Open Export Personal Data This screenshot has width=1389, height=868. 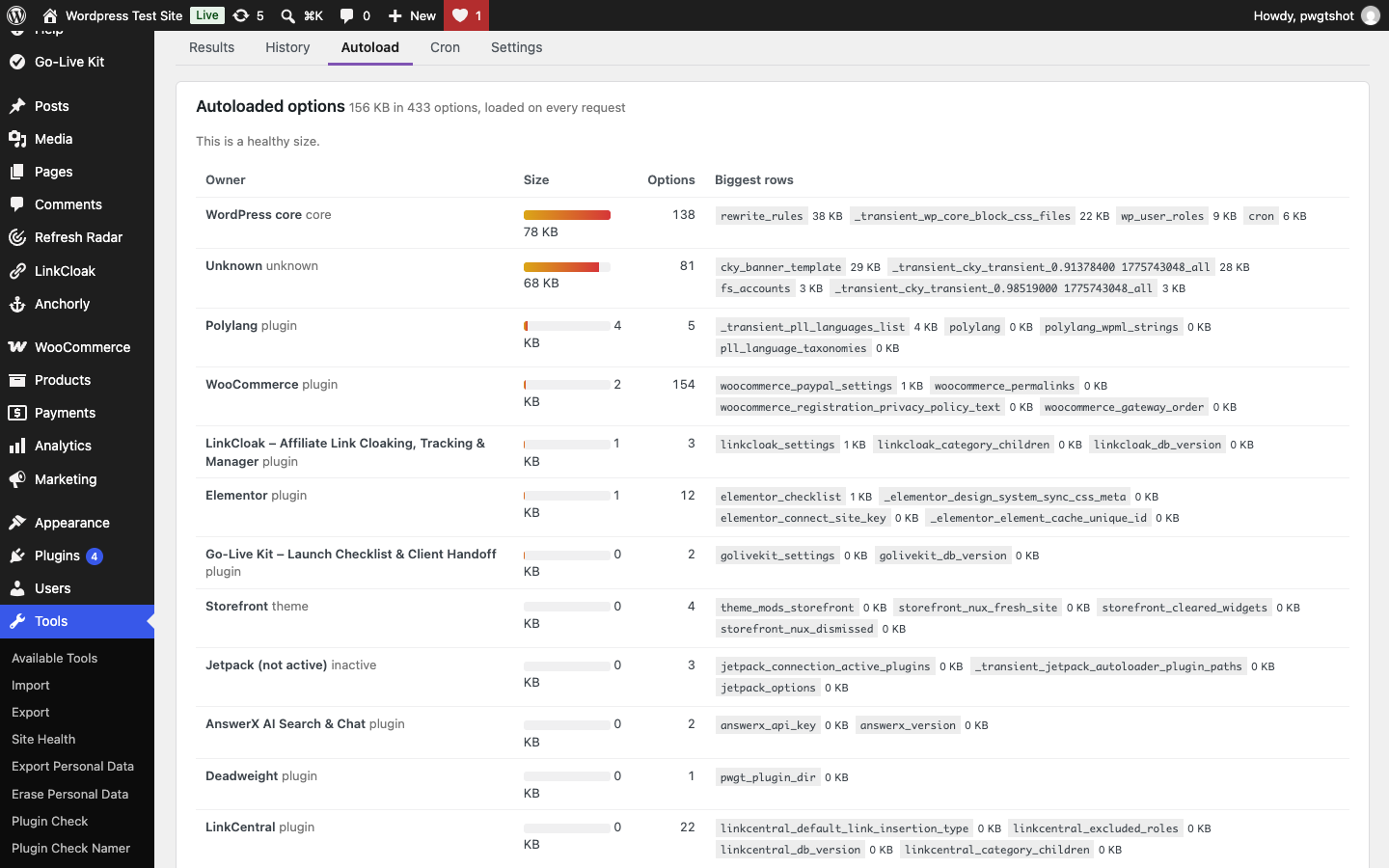73,766
